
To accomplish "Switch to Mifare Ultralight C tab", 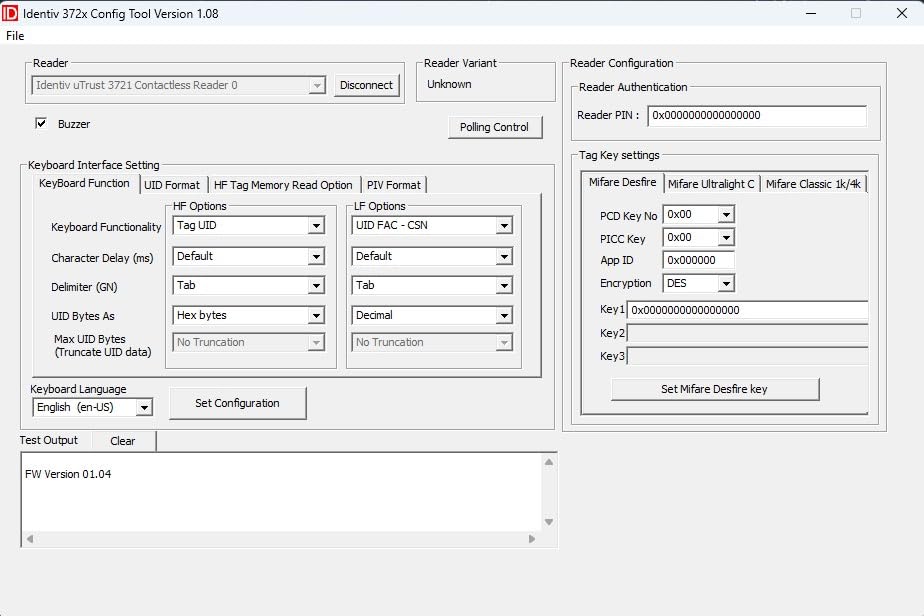I will (711, 184).
